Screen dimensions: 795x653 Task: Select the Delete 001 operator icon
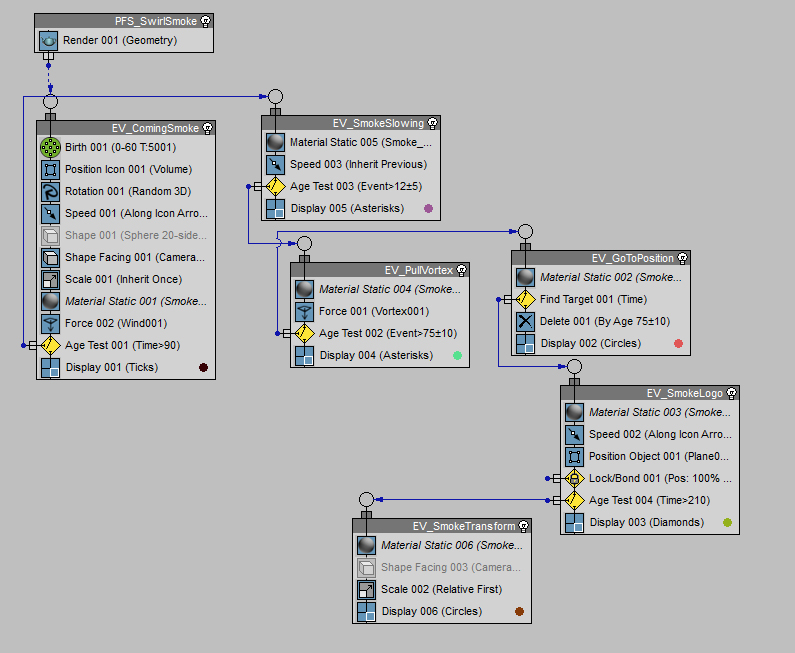coord(526,321)
